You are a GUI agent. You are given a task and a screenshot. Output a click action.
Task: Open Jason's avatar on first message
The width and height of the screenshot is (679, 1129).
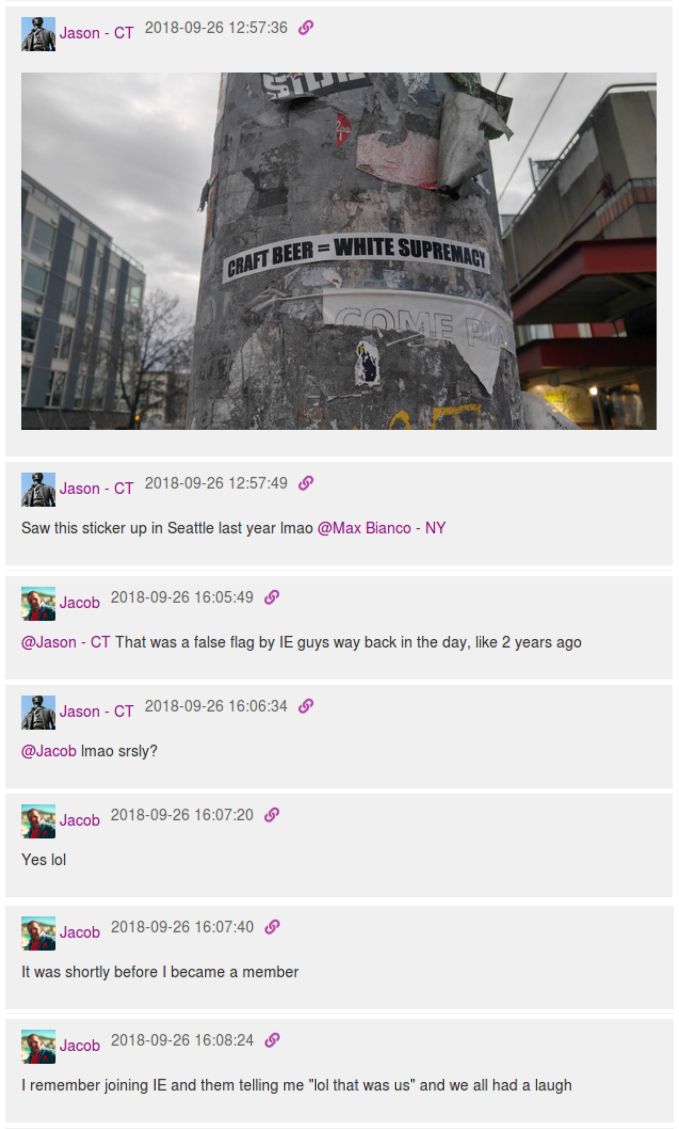38,34
